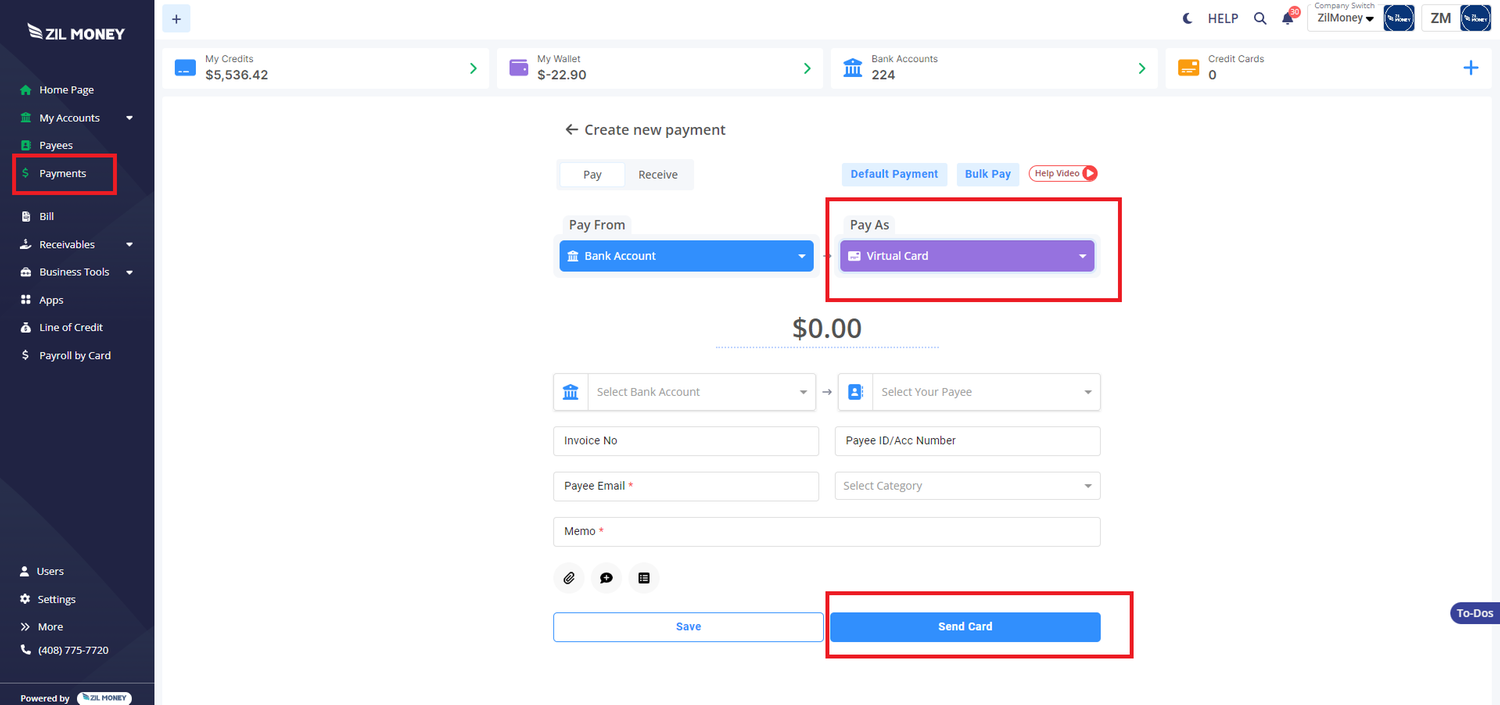Click the payee contact icon beside Select Your Payee
This screenshot has width=1500, height=705.
click(x=856, y=392)
